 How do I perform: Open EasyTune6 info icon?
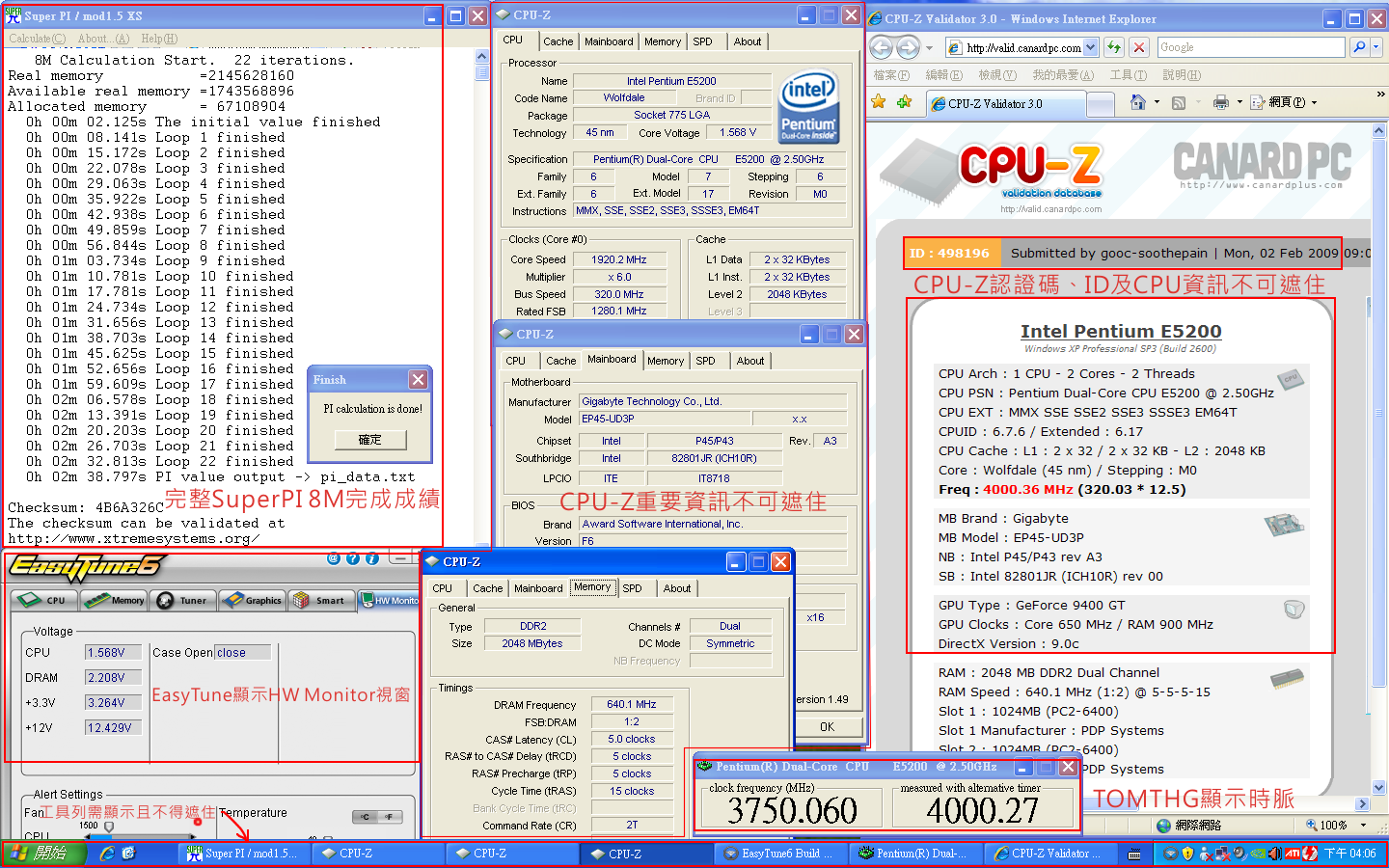(371, 558)
